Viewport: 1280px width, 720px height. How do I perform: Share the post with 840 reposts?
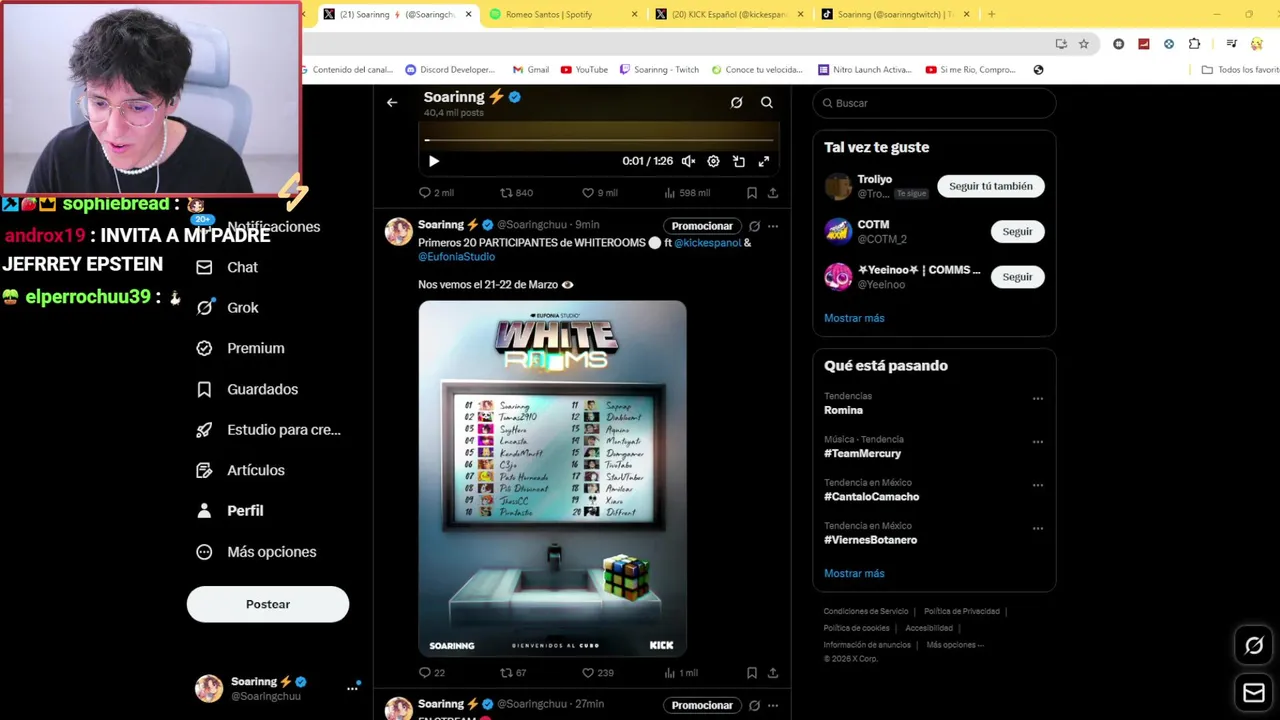(x=773, y=193)
